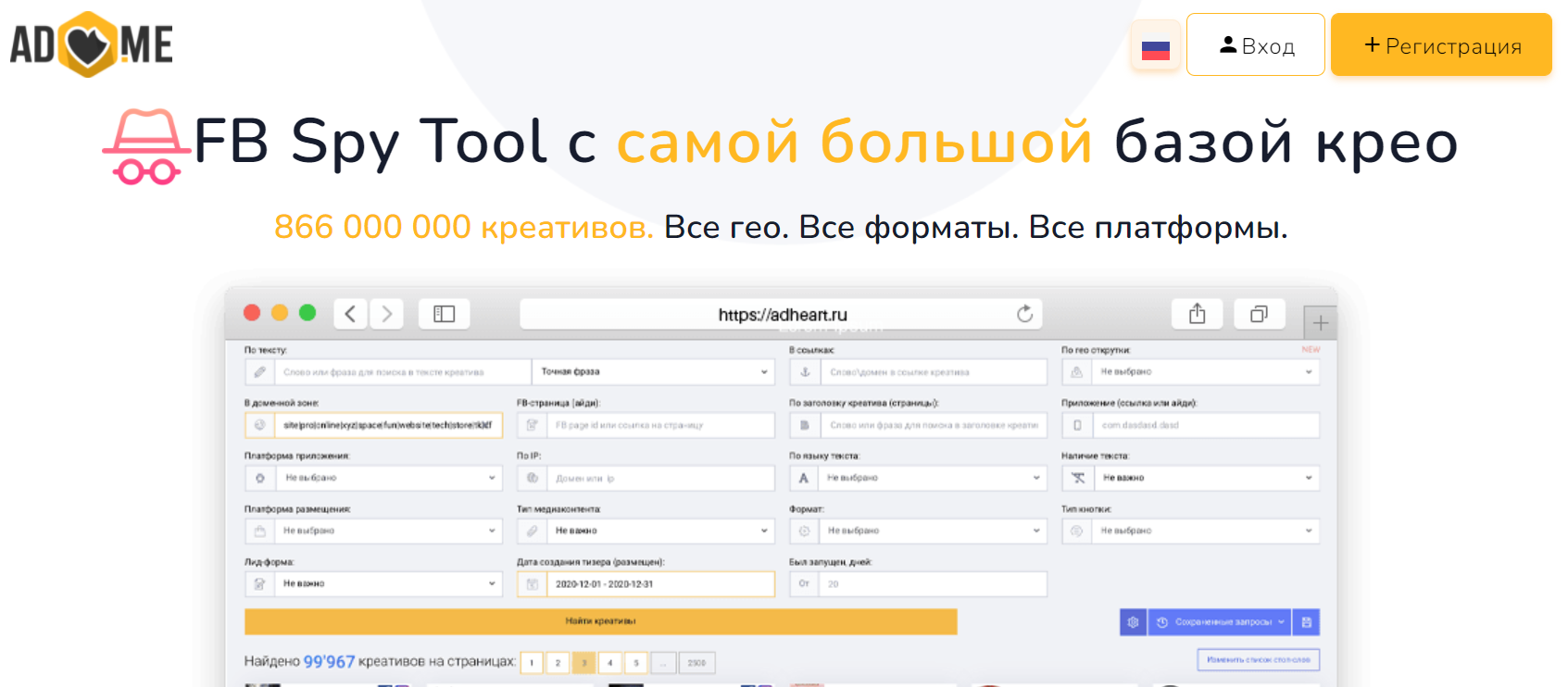The height and width of the screenshot is (687, 1568).
Task: Open the Сохраненные запросы dropdown
Action: pos(1220,622)
